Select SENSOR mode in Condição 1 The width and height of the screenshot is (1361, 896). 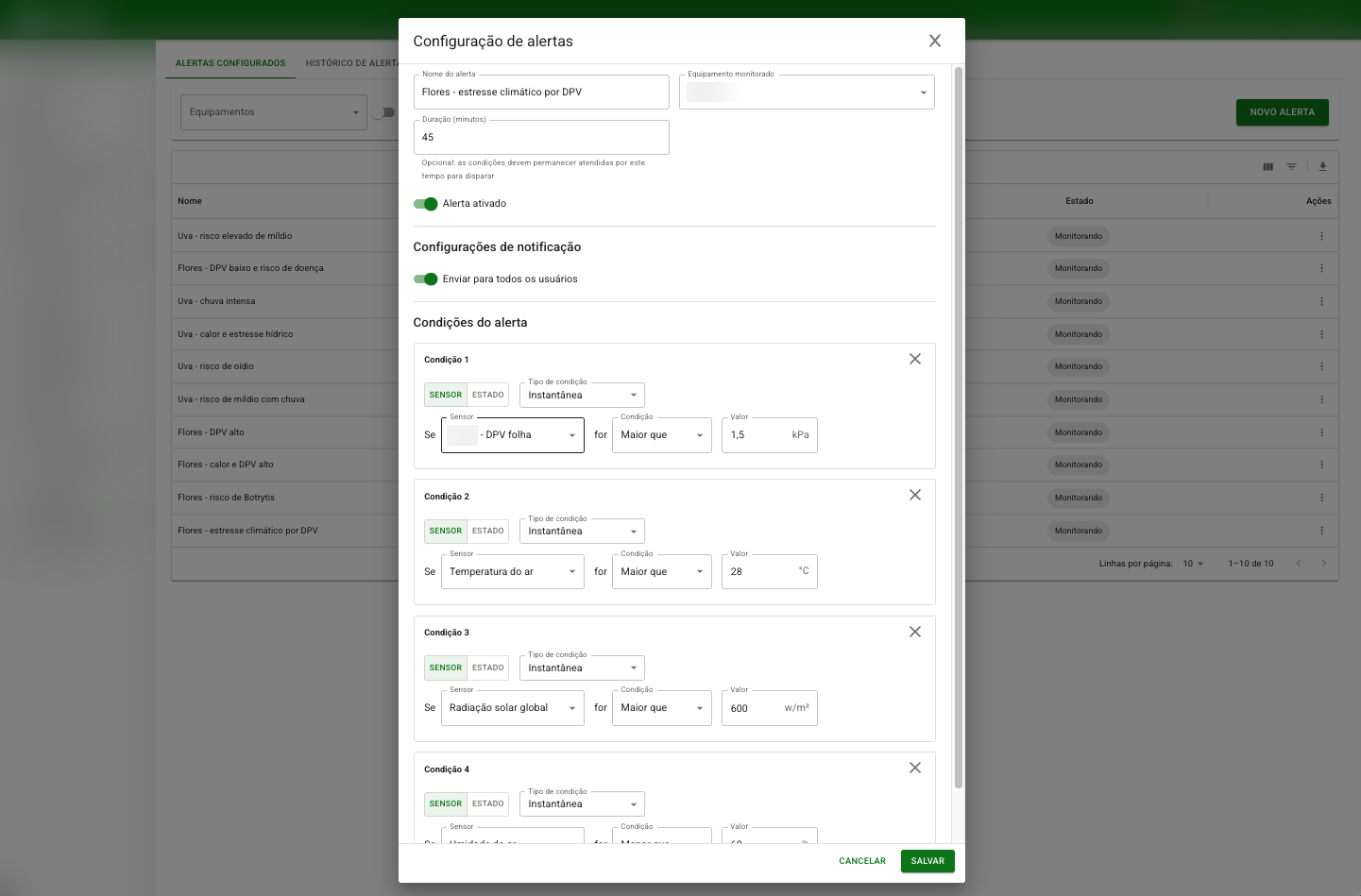pyautogui.click(x=446, y=395)
